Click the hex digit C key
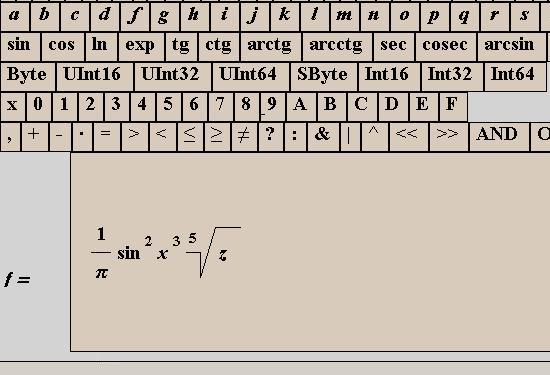Screen dimensions: 550x375 point(362,107)
